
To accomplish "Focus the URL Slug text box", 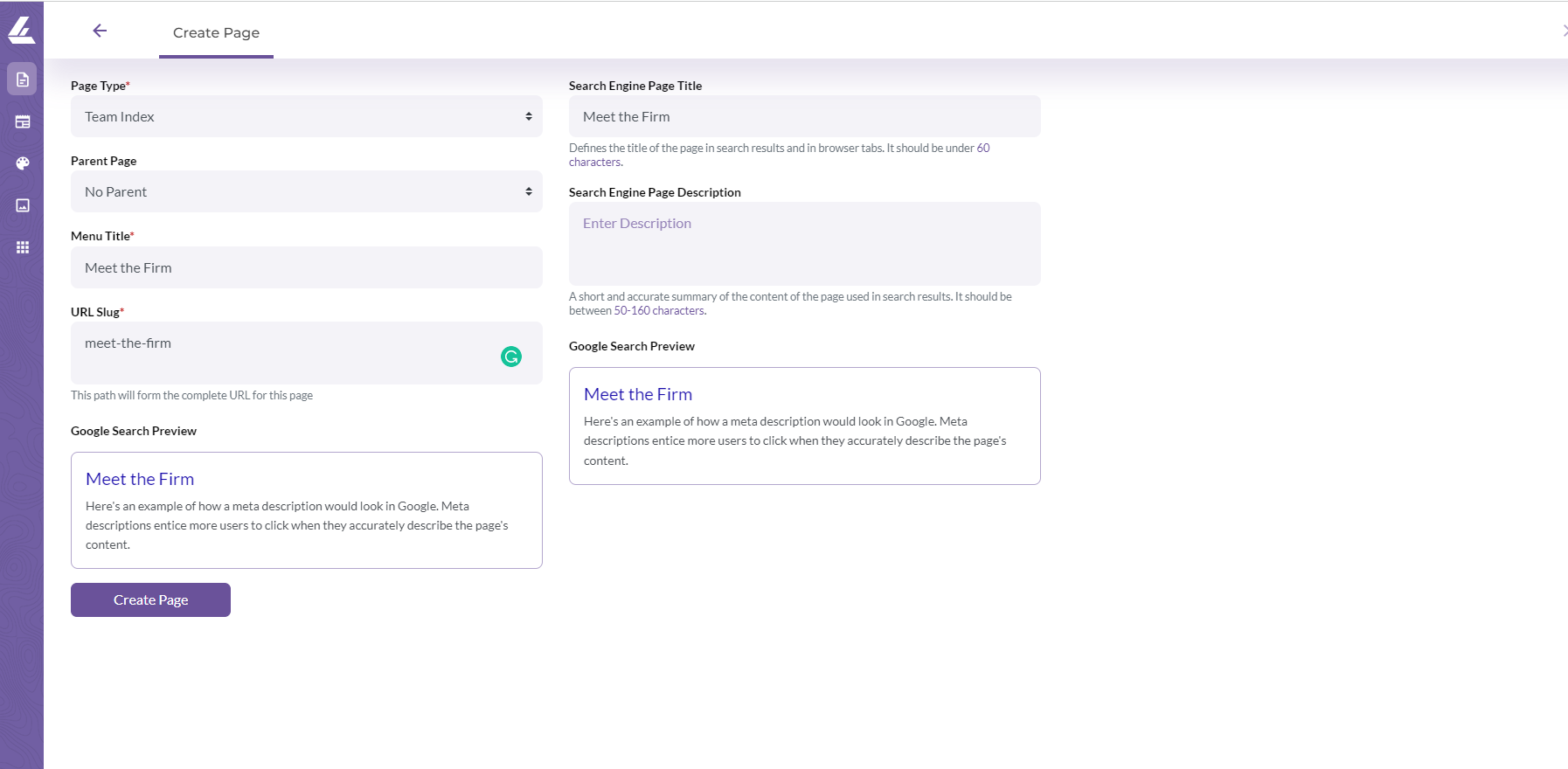I will (307, 353).
